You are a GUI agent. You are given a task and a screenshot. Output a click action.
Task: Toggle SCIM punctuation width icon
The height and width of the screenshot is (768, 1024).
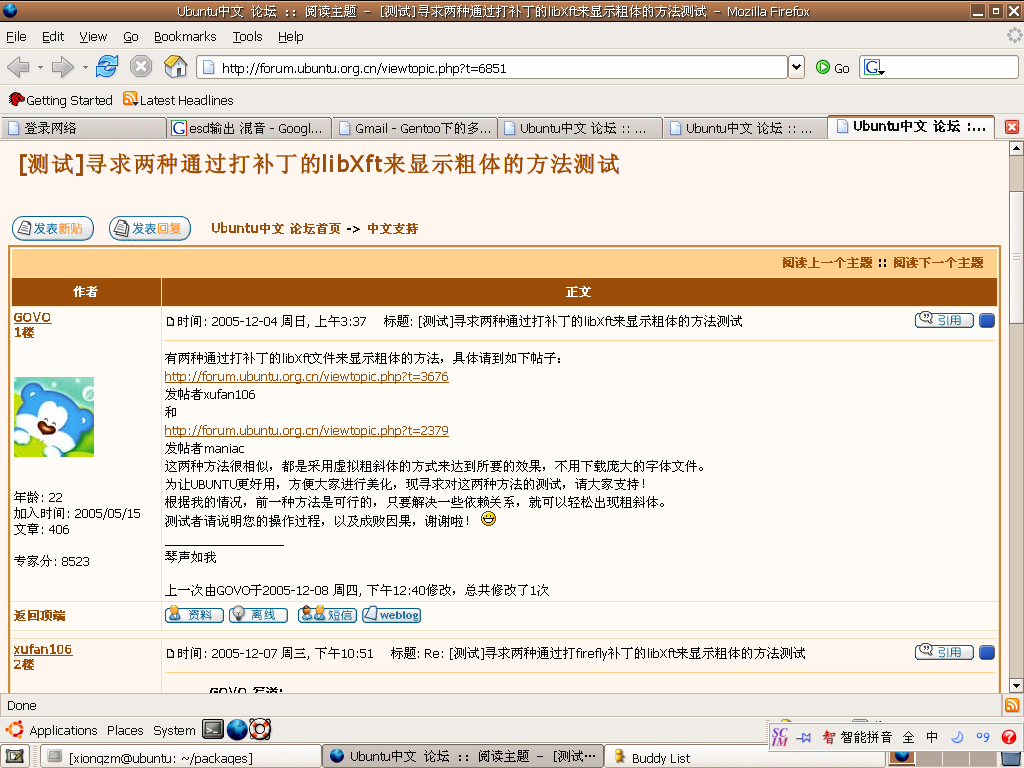click(983, 737)
